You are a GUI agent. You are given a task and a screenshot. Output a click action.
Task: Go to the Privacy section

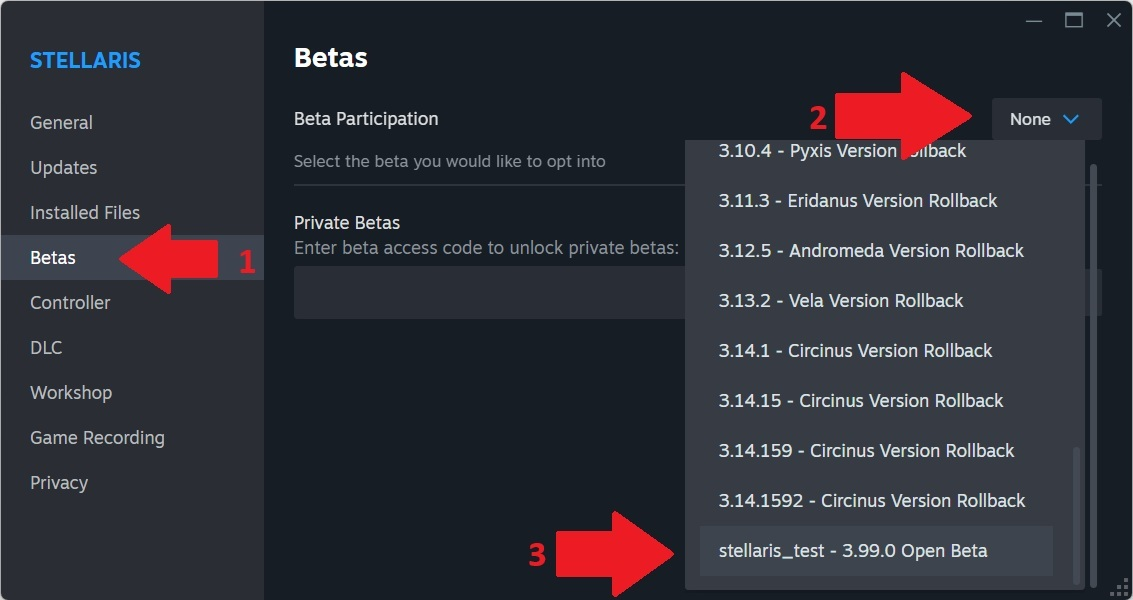(x=59, y=483)
